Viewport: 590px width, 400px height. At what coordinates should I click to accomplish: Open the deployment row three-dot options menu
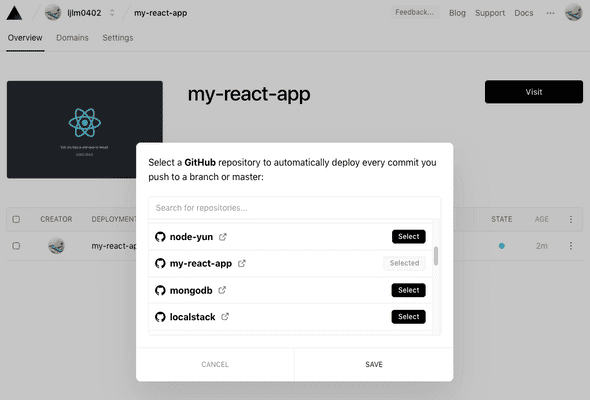571,246
